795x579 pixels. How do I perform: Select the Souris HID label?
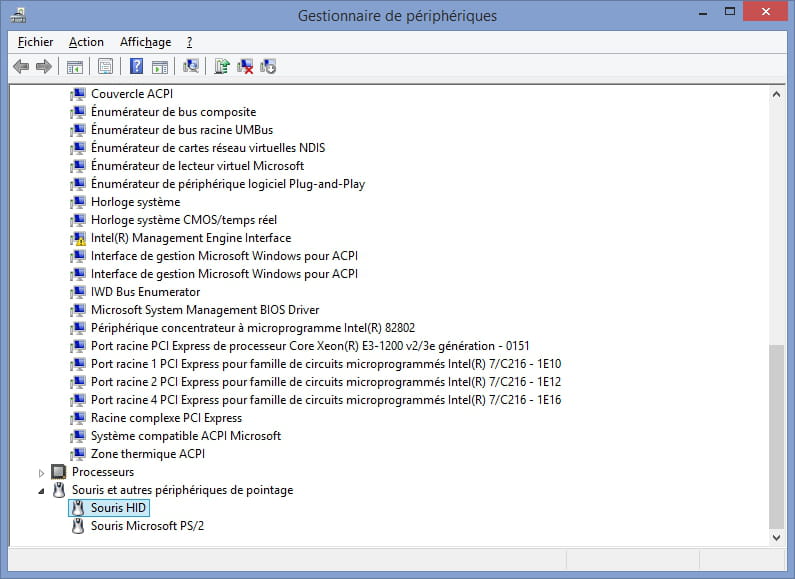click(118, 508)
